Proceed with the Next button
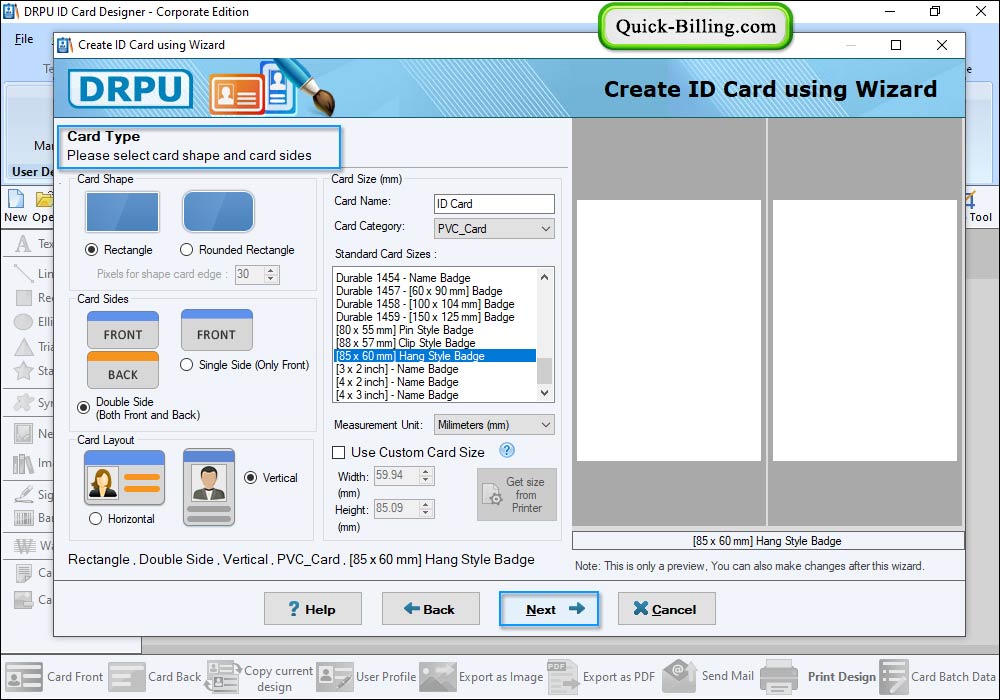 [549, 609]
